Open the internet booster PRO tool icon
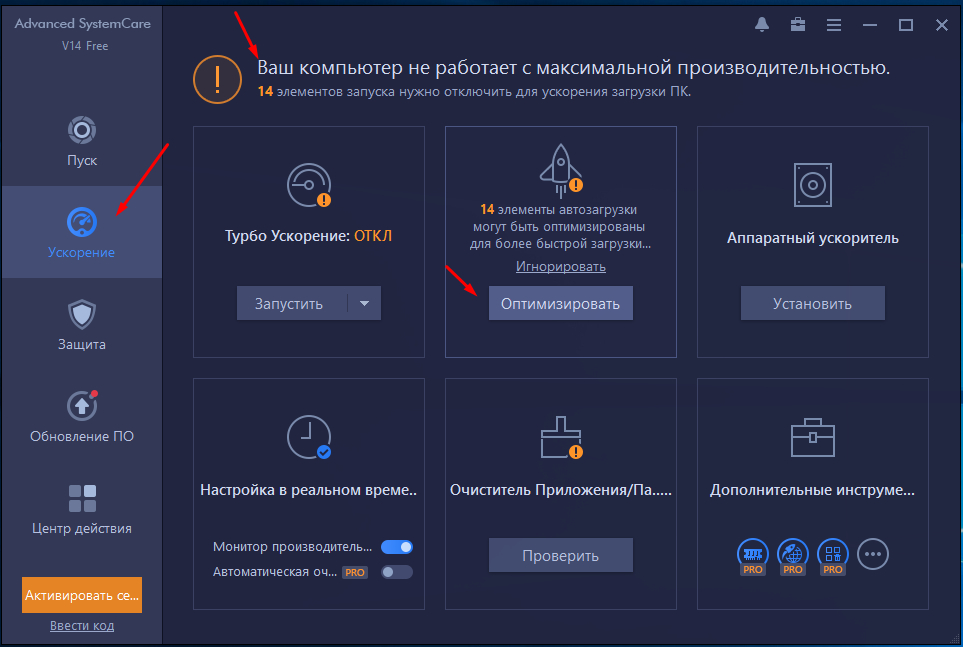 (793, 556)
